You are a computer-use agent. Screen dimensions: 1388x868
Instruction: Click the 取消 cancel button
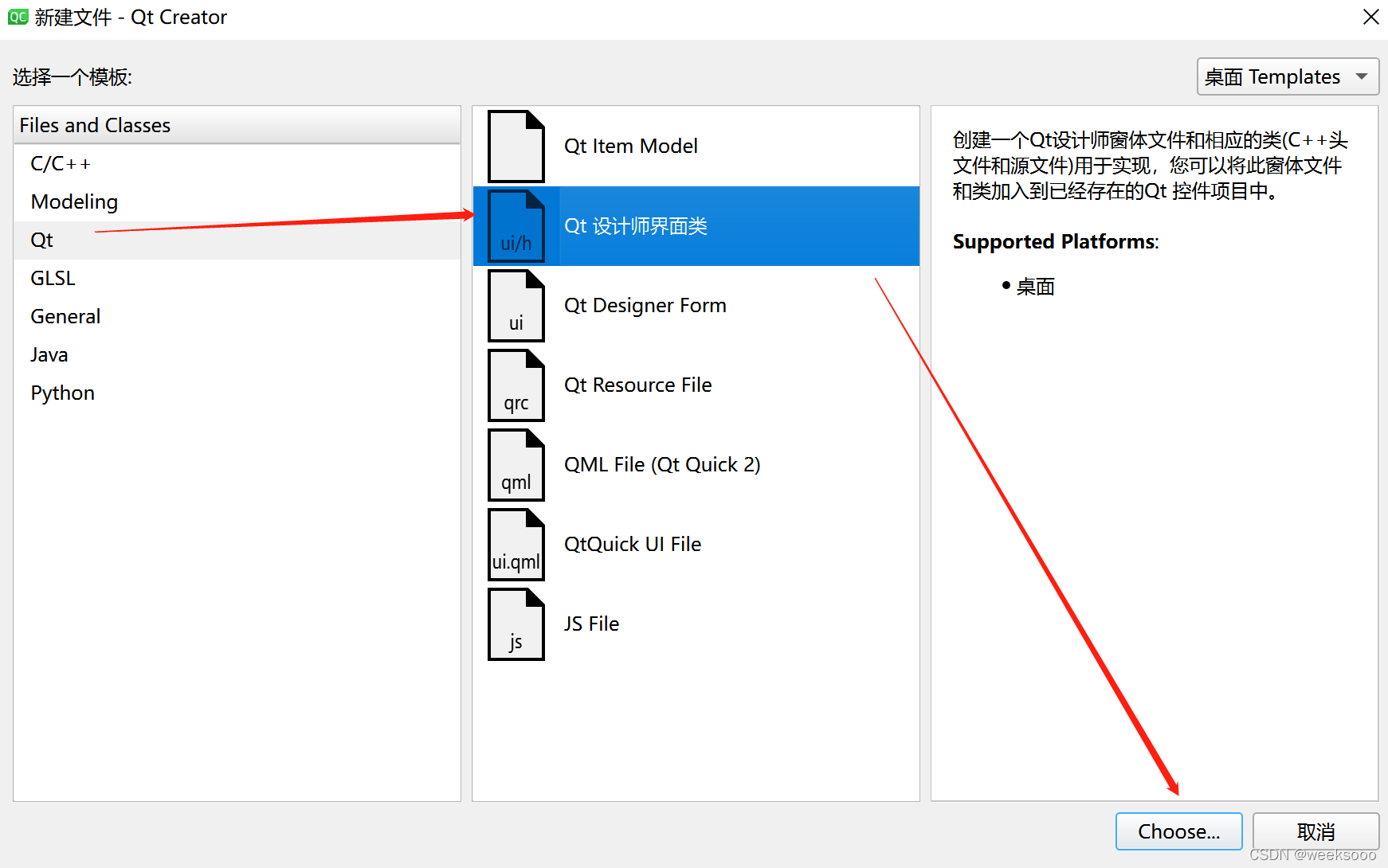click(x=1315, y=831)
